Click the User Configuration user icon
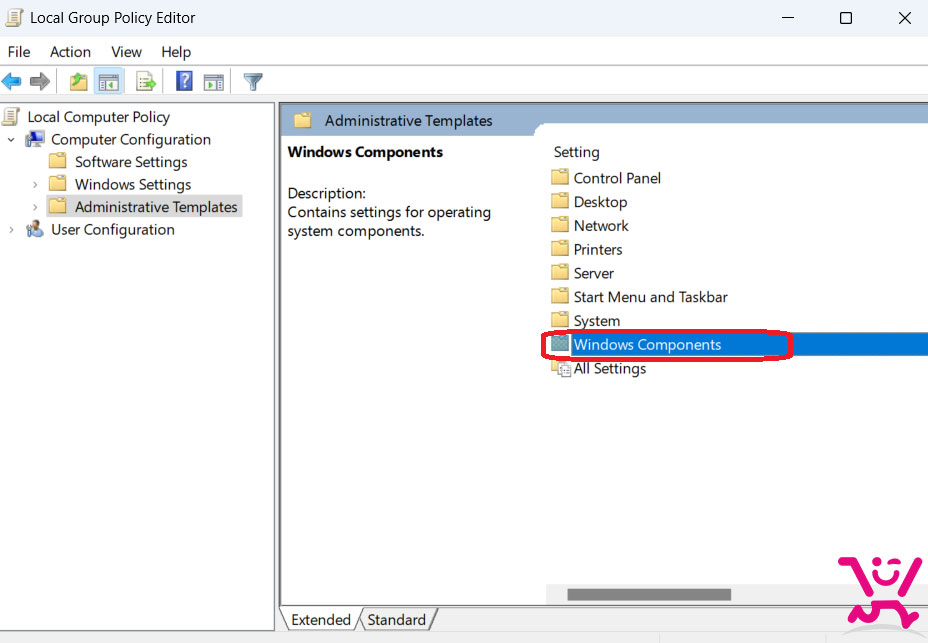 (35, 229)
